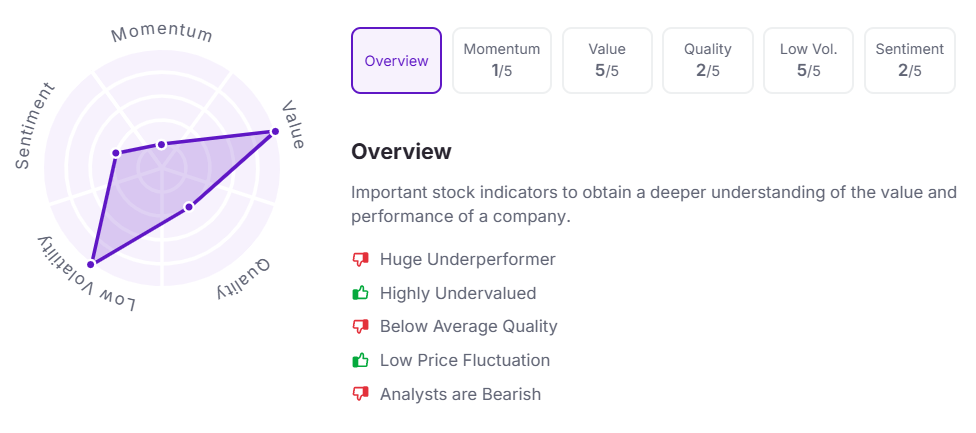Click thumbs-down icon beside Below Average Quality
Screen dimensions: 976x433
[360, 327]
